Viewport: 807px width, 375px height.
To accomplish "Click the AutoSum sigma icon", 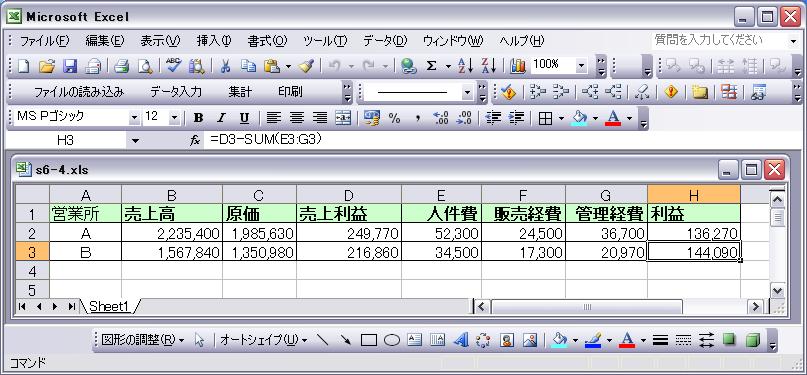I will [x=432, y=66].
